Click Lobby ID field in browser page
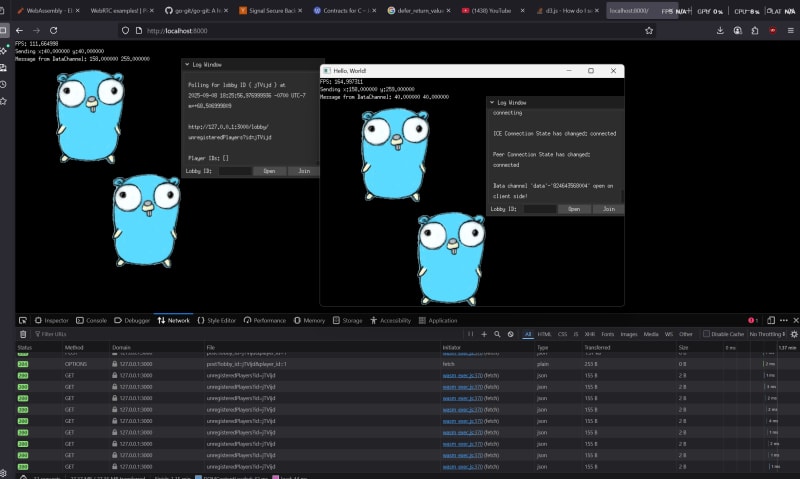Viewport: 800px width, 479px height. click(x=235, y=171)
